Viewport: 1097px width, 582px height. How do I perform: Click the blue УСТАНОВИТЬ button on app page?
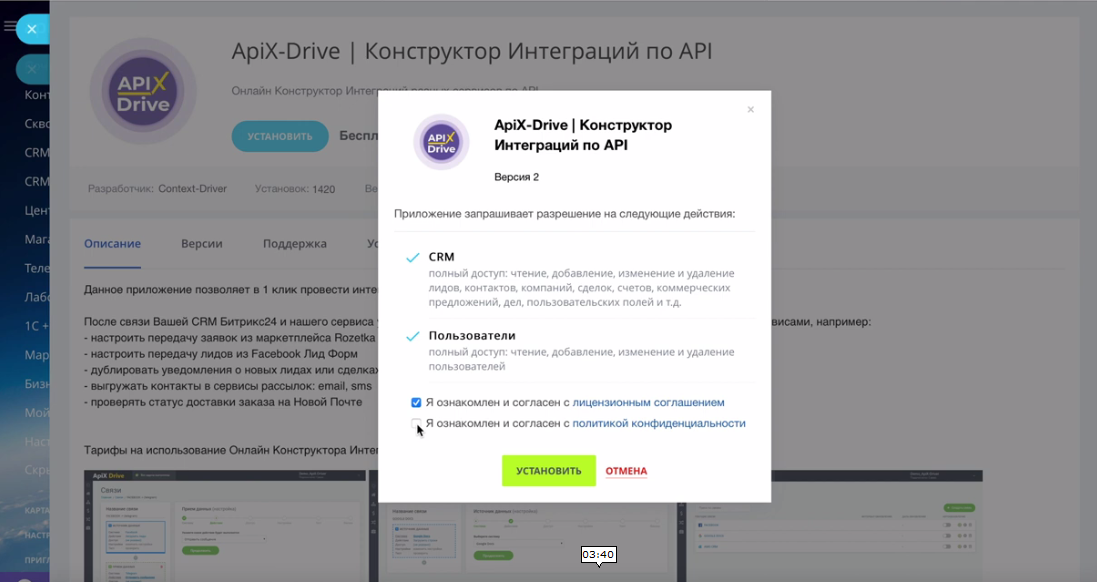[x=280, y=136]
